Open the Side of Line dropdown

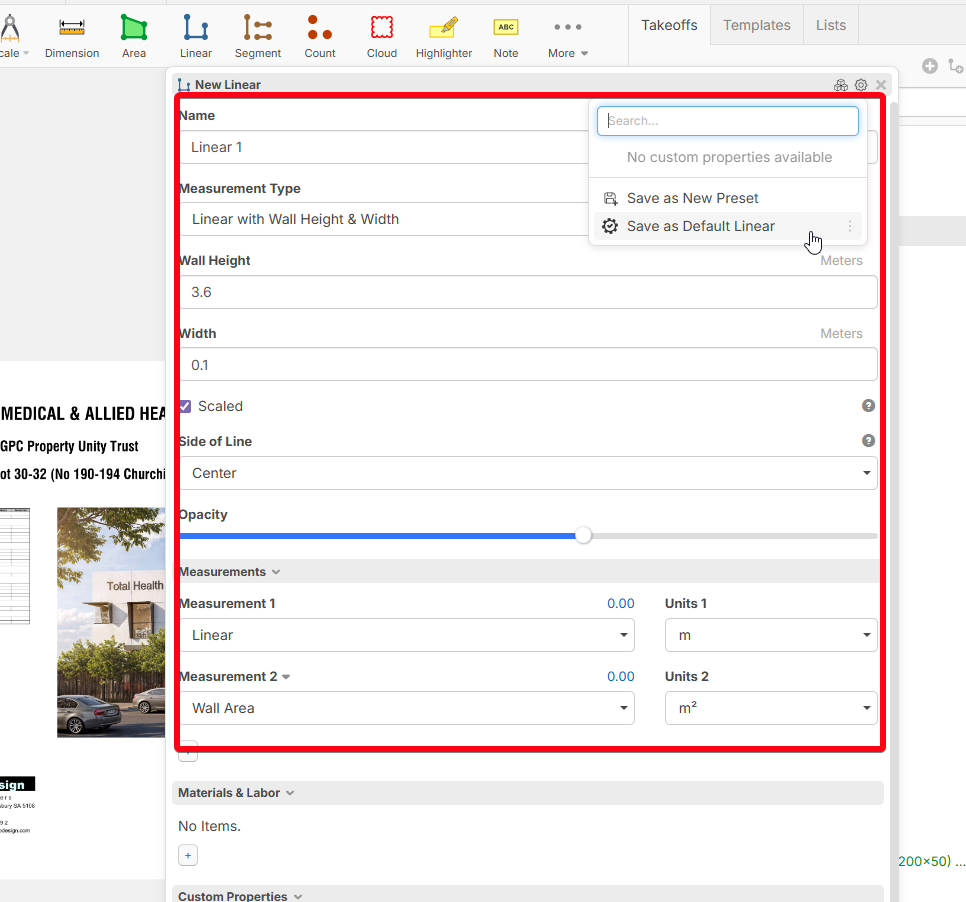pos(527,473)
